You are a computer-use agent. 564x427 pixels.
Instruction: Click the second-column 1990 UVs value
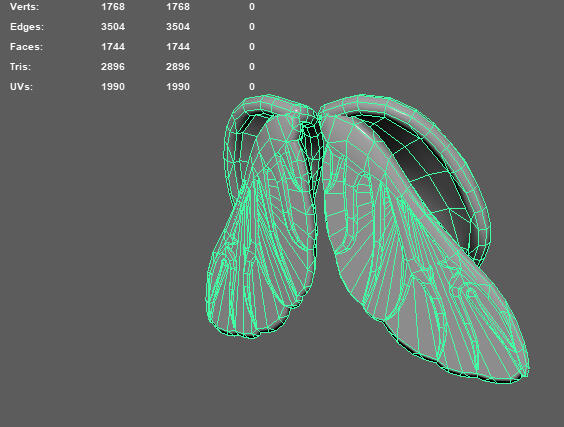click(178, 87)
